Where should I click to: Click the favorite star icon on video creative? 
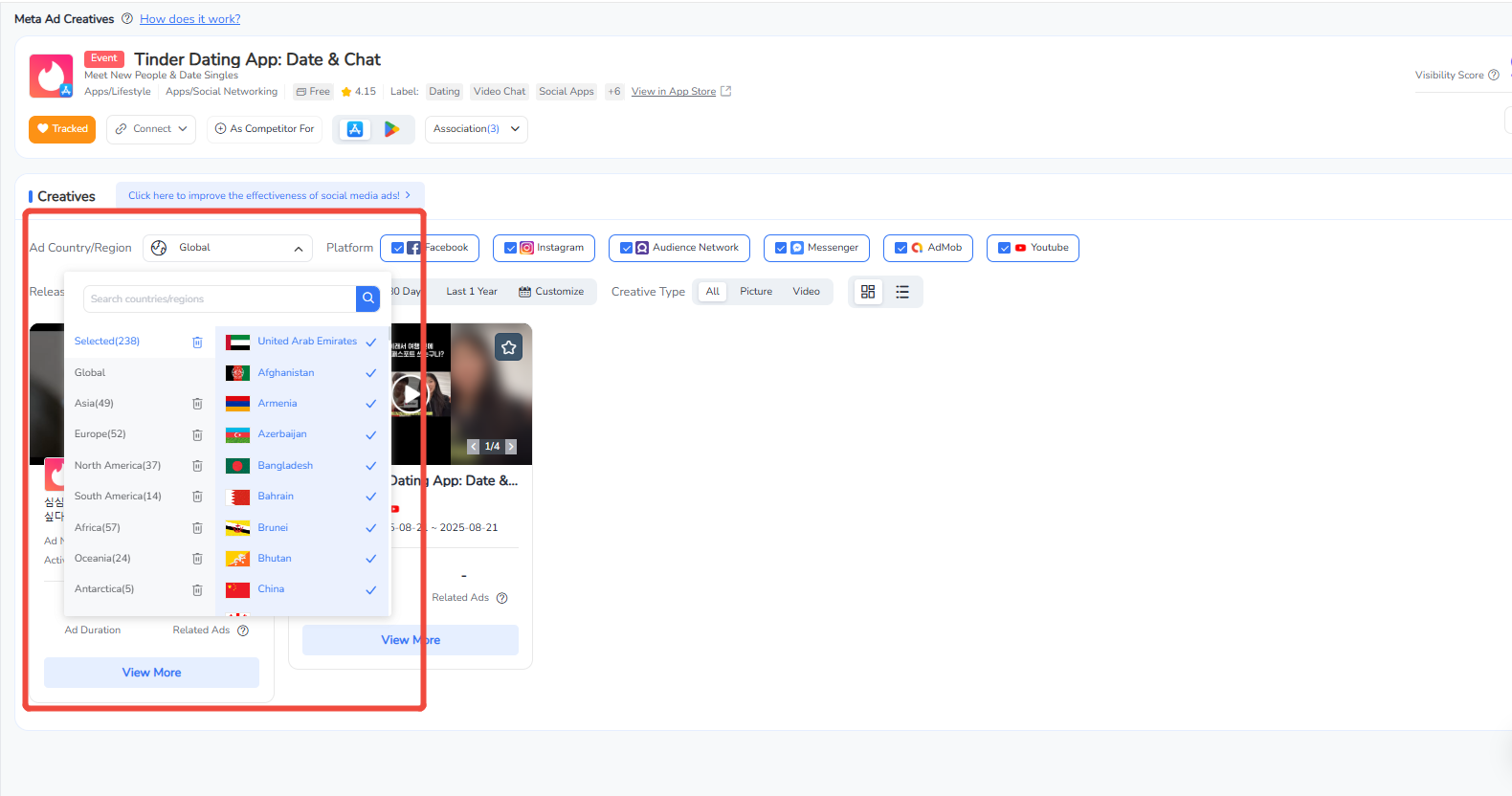(x=508, y=347)
